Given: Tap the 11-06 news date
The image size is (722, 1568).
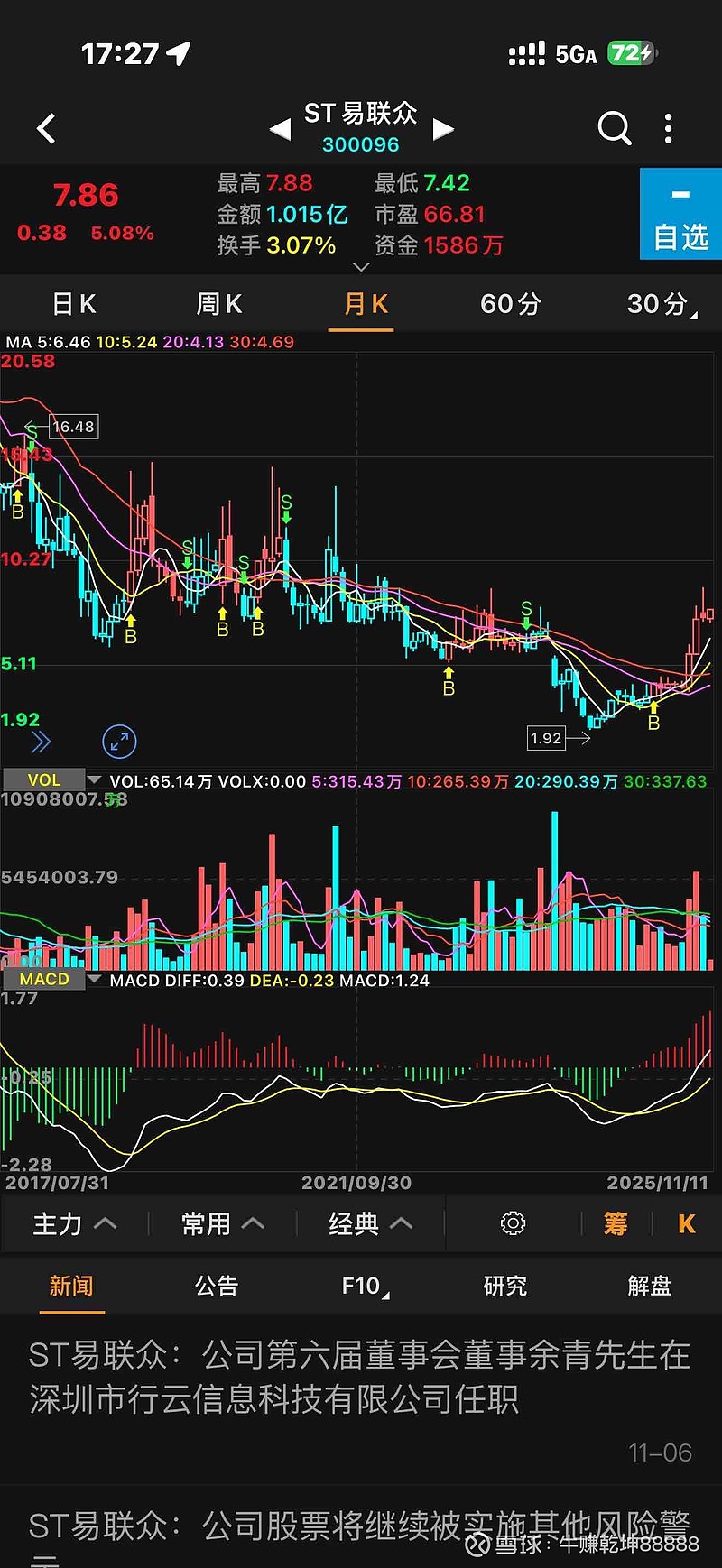Looking at the screenshot, I should 660,1453.
